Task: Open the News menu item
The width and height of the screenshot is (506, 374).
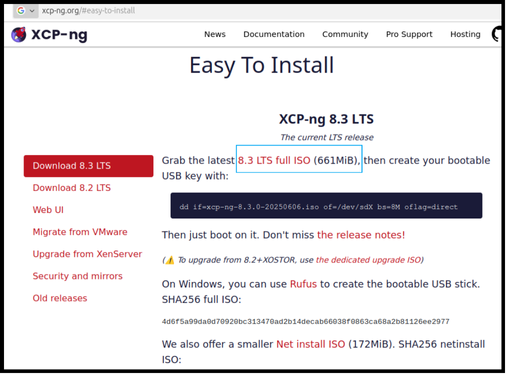Action: pyautogui.click(x=215, y=34)
